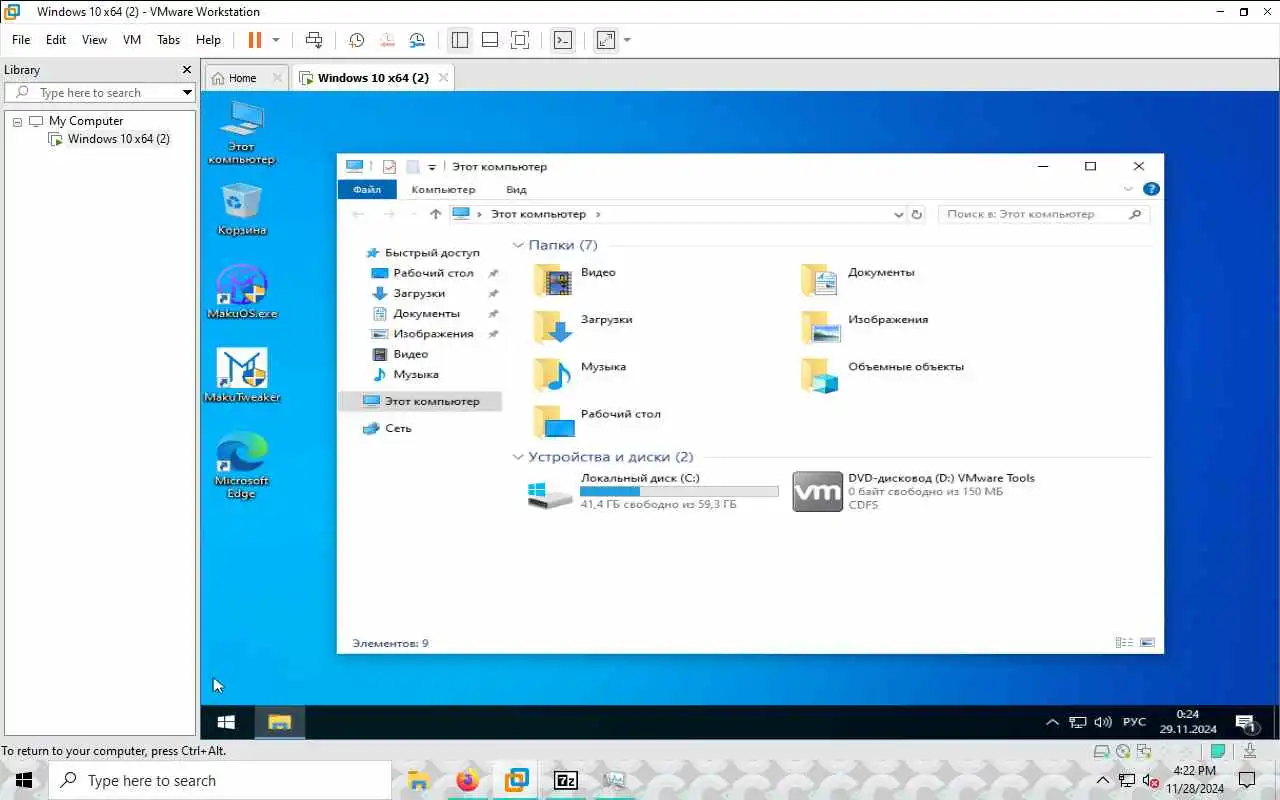Select the Объемные объекты folder
Viewport: 1280px width, 800px height.
[x=883, y=374]
